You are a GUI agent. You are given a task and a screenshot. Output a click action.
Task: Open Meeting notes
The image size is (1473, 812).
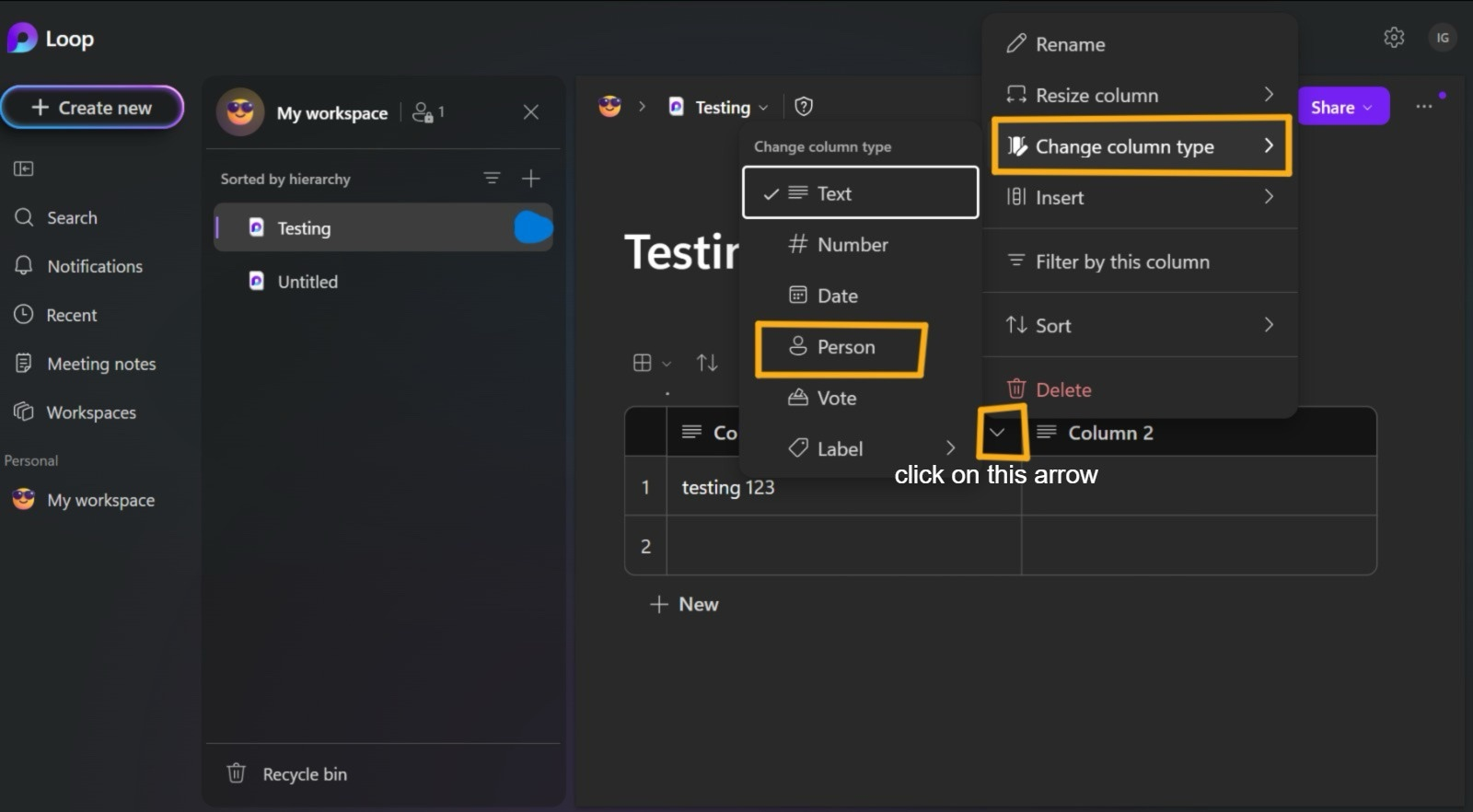[86, 365]
